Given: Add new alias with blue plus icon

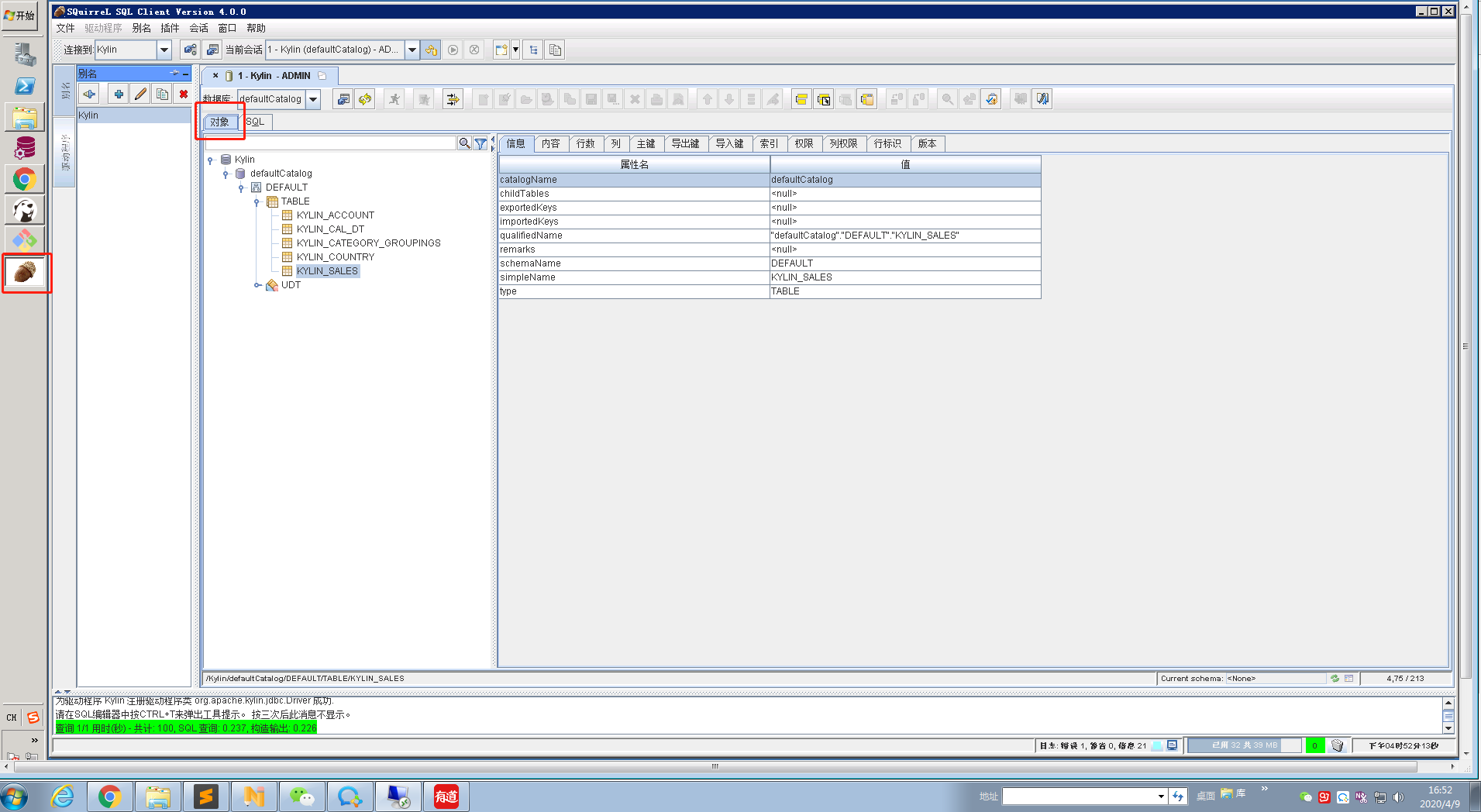Looking at the screenshot, I should (x=119, y=94).
